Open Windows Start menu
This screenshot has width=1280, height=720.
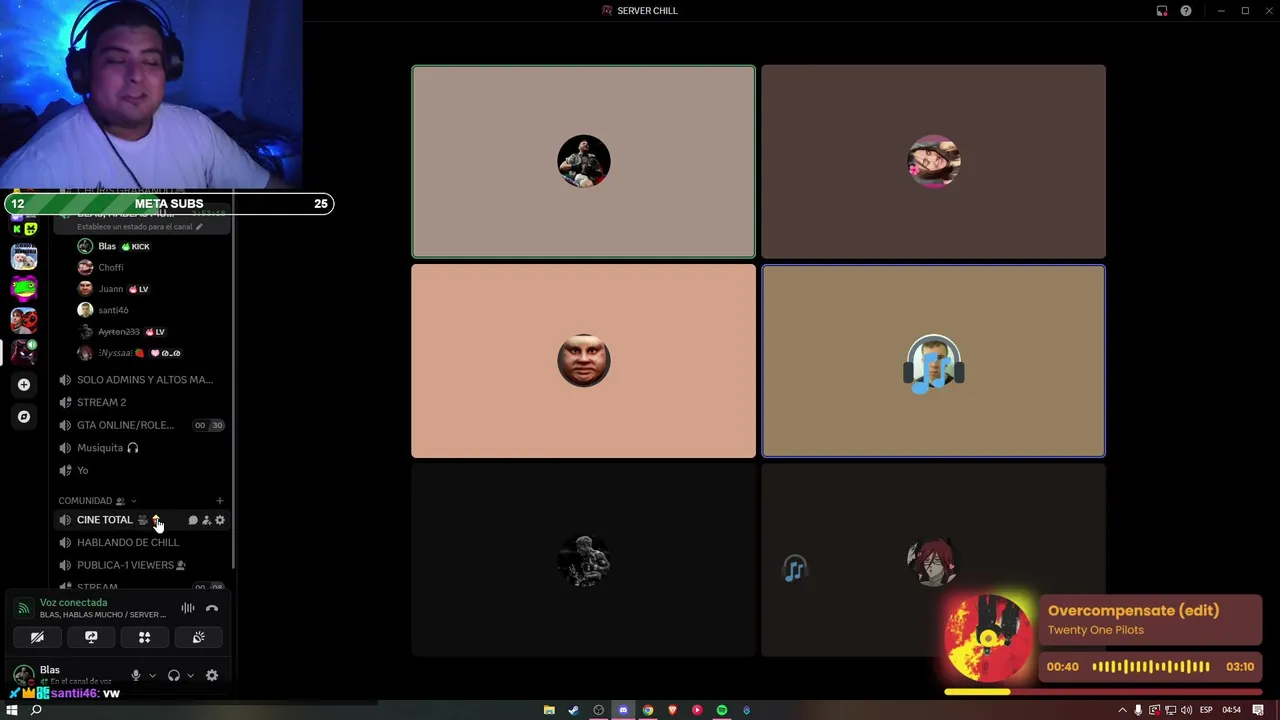coord(10,710)
